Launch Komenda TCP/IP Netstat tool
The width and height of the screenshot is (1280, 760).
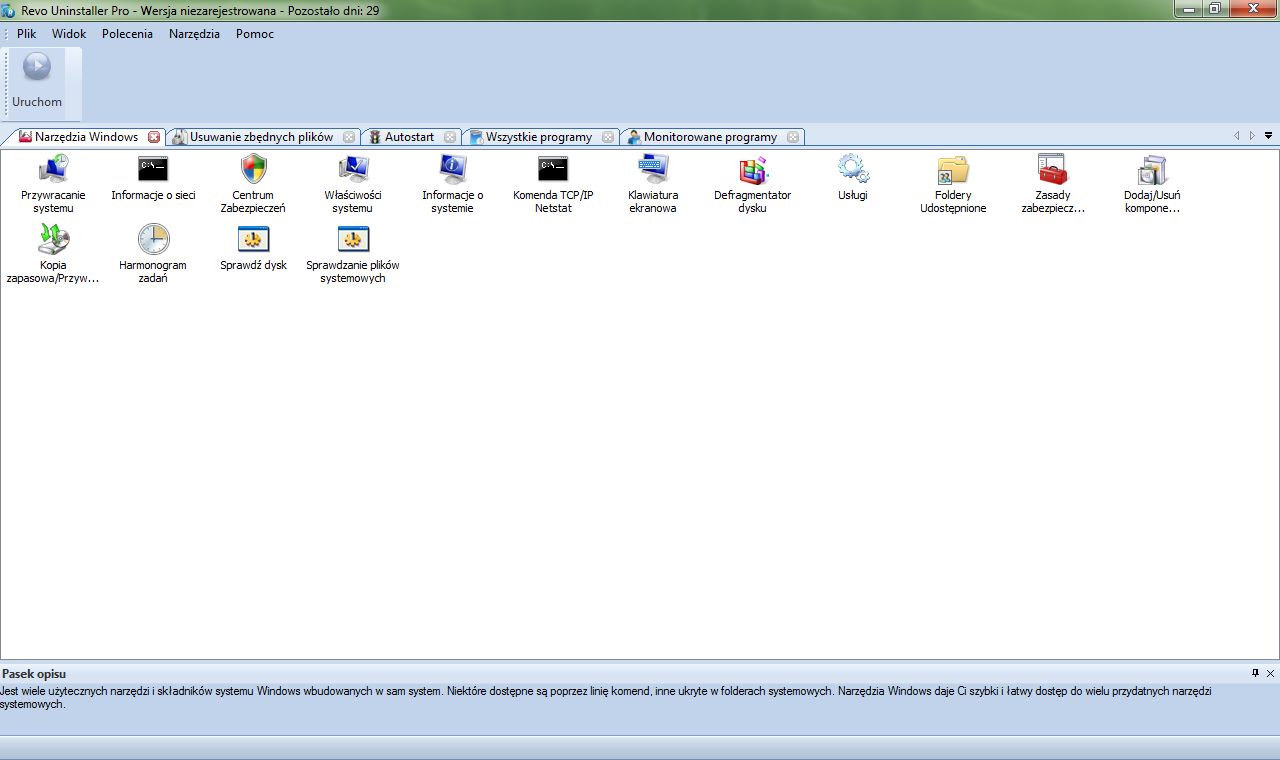point(553,184)
